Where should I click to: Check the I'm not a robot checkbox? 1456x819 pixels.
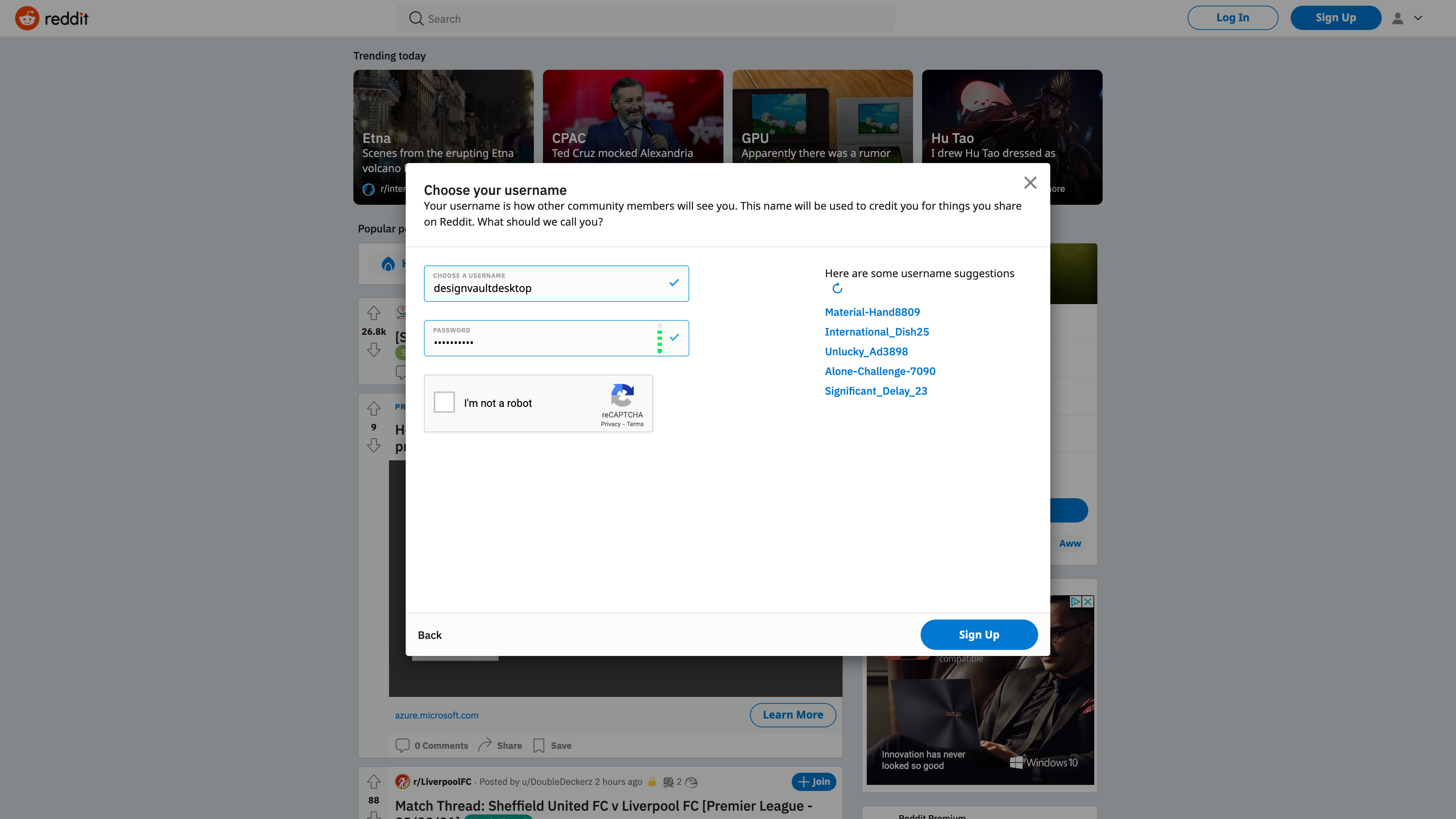tap(444, 402)
